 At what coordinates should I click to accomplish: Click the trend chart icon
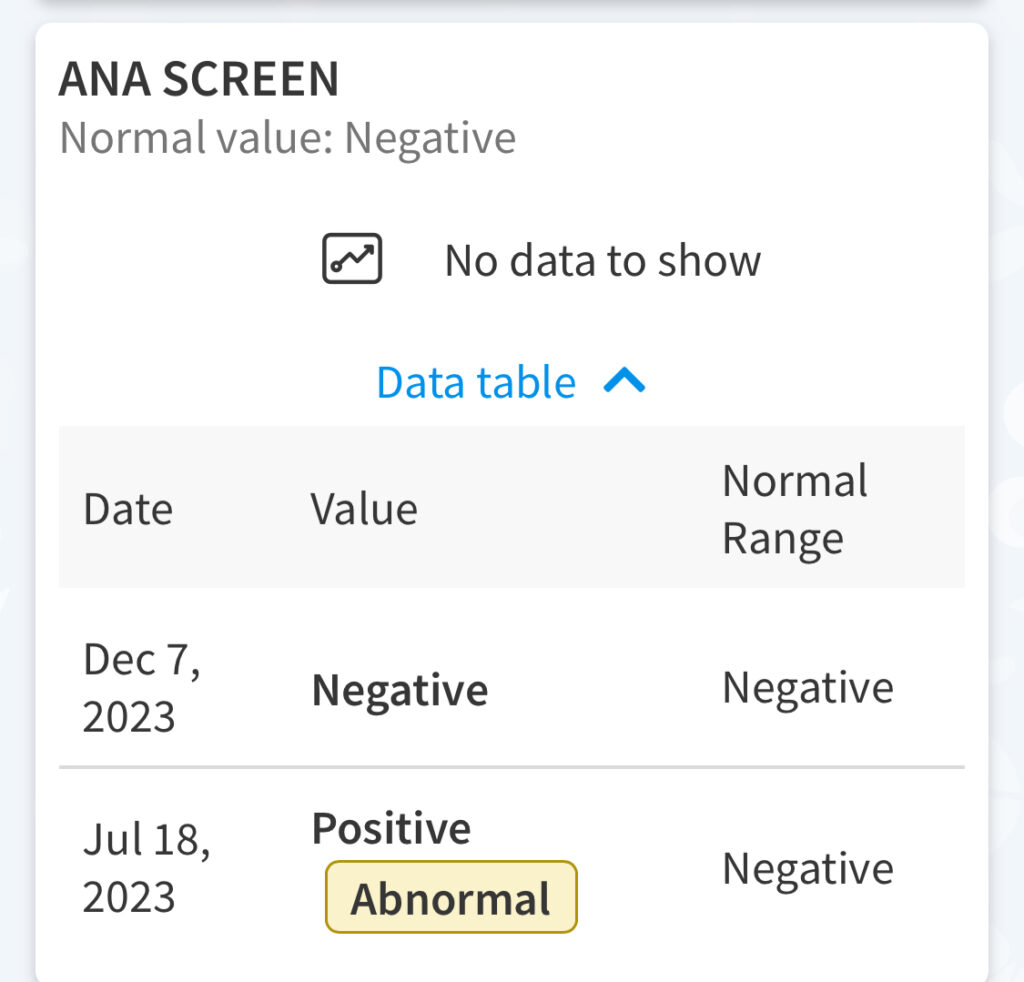pos(352,260)
